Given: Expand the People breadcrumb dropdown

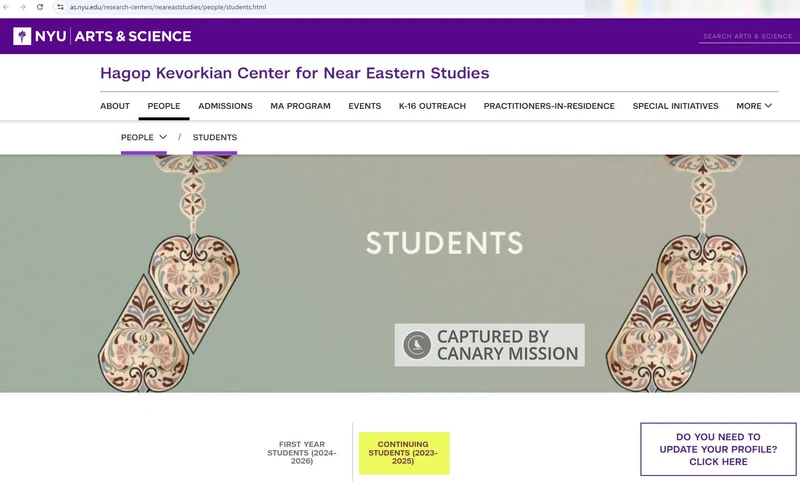Looking at the screenshot, I should tap(144, 137).
